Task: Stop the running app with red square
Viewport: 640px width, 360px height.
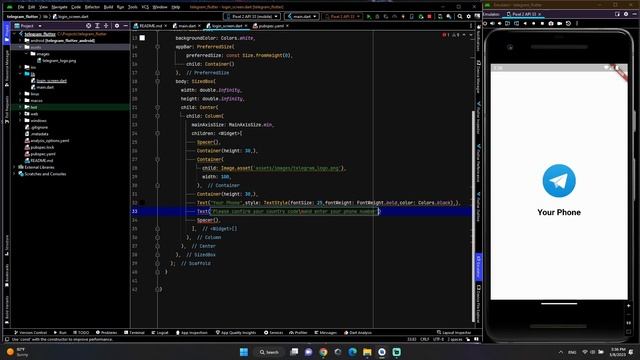Action: [x=429, y=17]
